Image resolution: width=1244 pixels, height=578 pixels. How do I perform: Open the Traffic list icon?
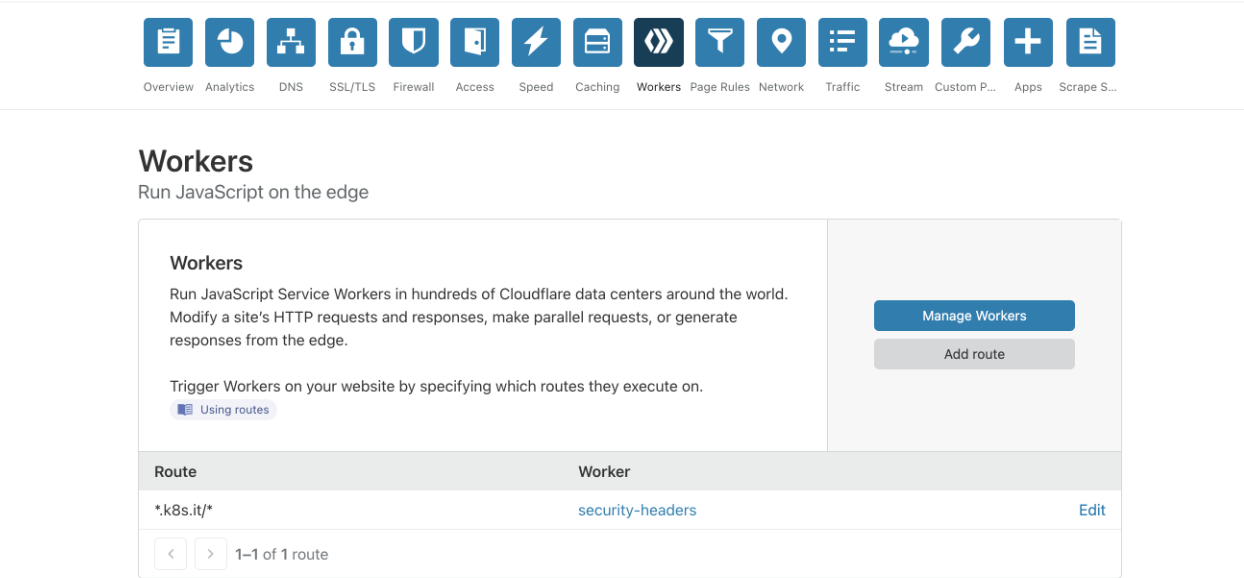click(x=843, y=42)
